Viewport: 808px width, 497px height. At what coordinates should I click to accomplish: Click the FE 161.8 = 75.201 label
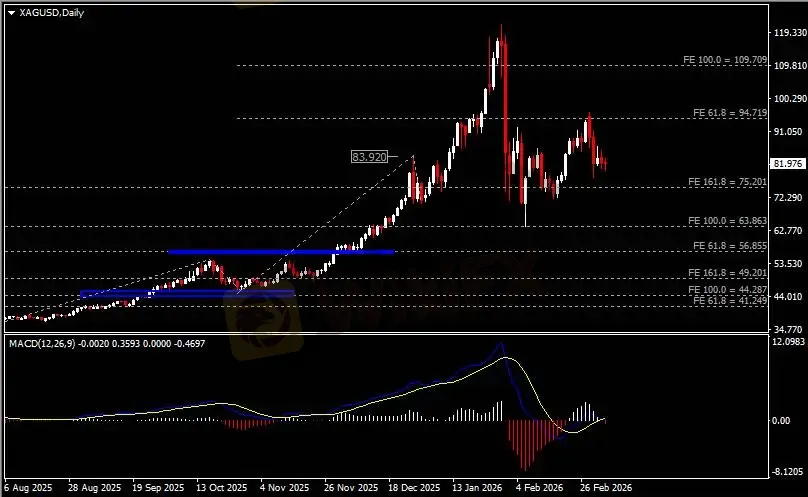[727, 182]
